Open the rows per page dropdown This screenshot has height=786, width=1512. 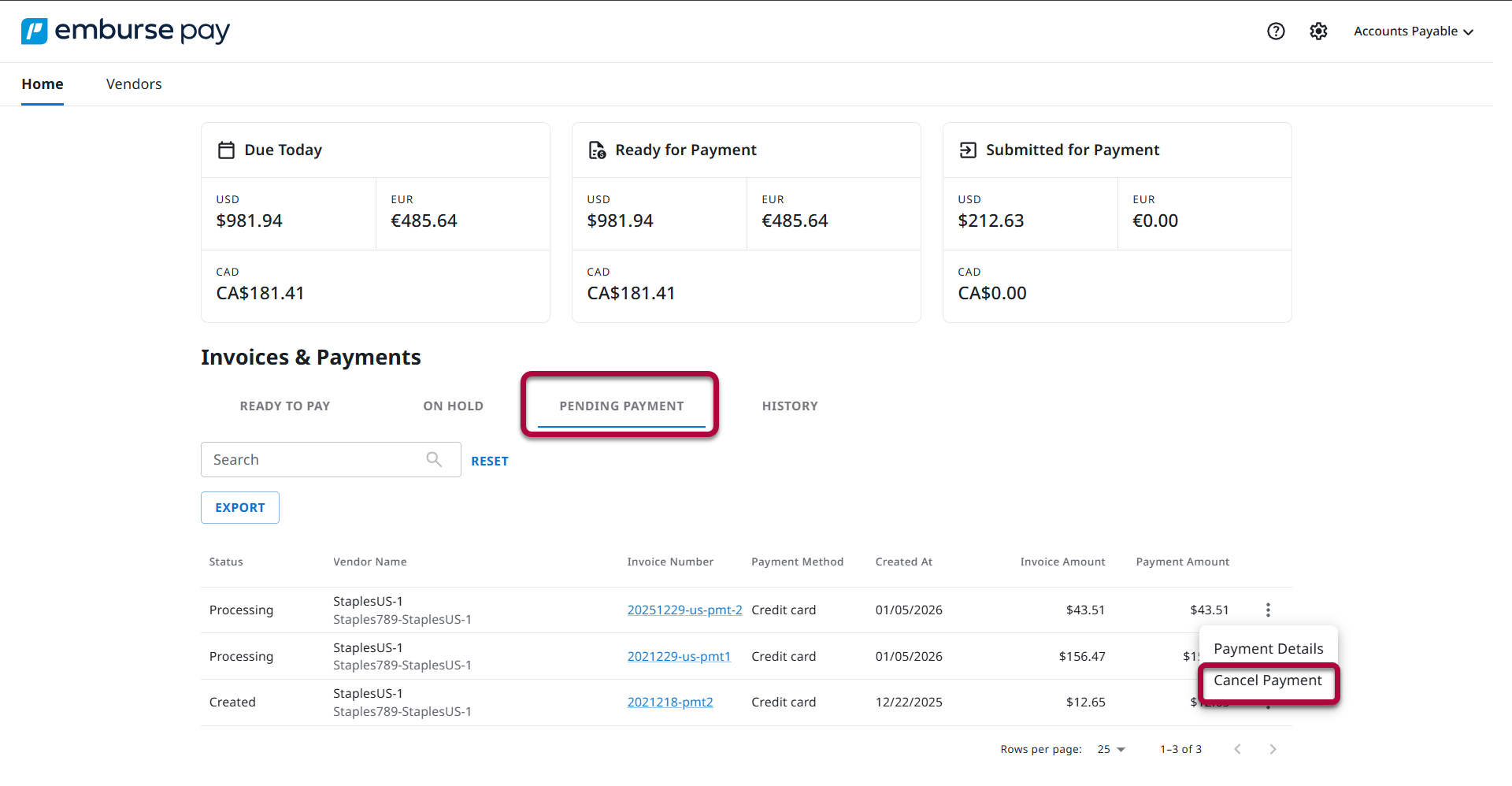(1110, 749)
